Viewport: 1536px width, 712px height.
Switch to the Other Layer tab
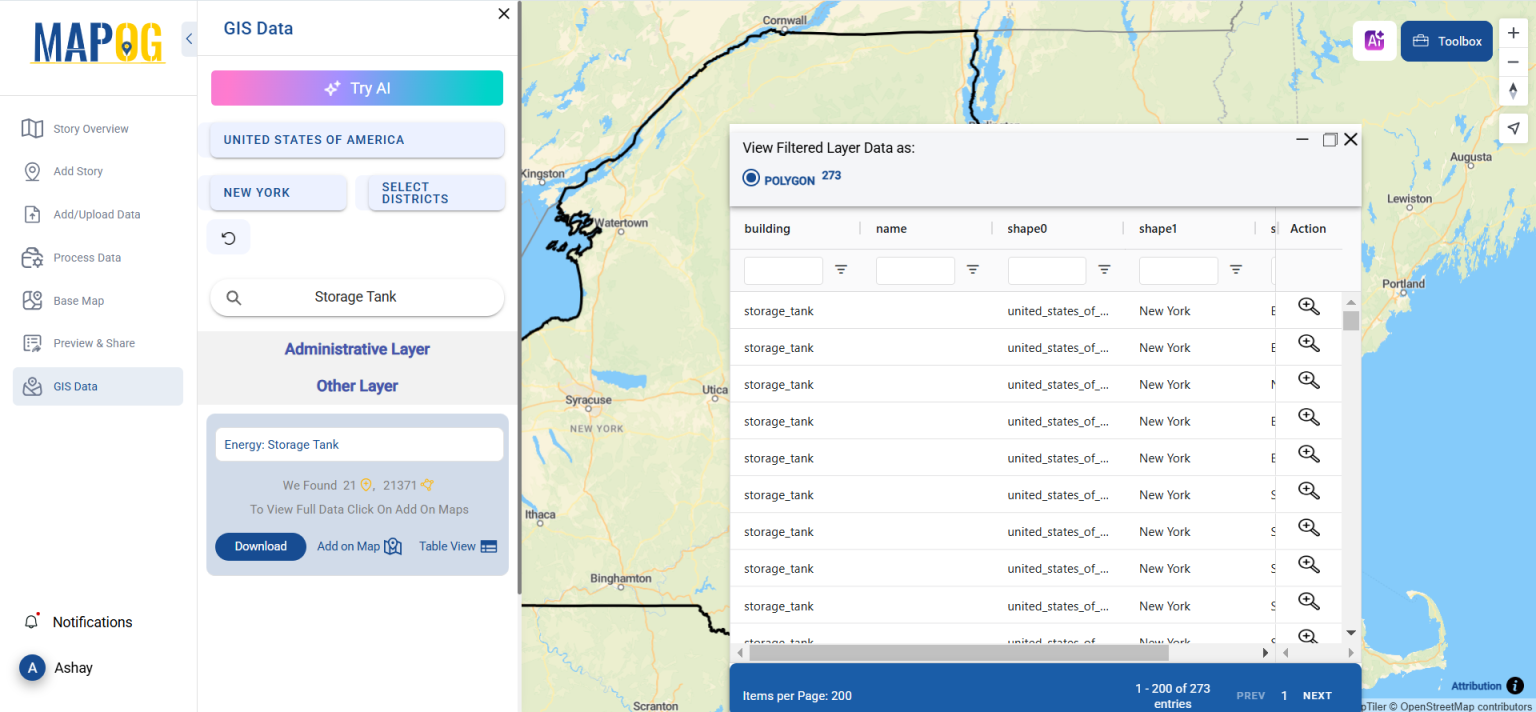point(357,385)
